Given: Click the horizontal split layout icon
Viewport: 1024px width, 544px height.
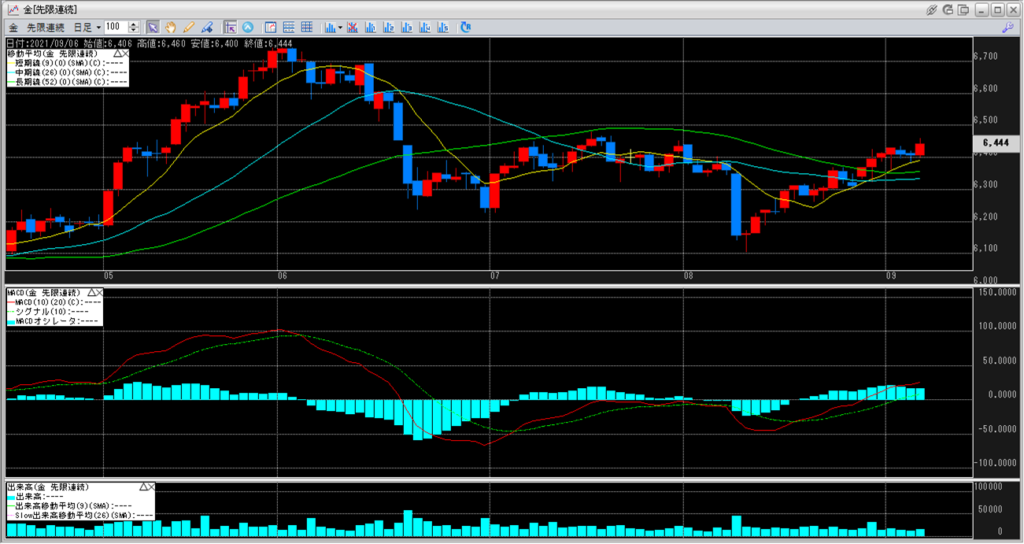Looking at the screenshot, I should pyautogui.click(x=289, y=27).
